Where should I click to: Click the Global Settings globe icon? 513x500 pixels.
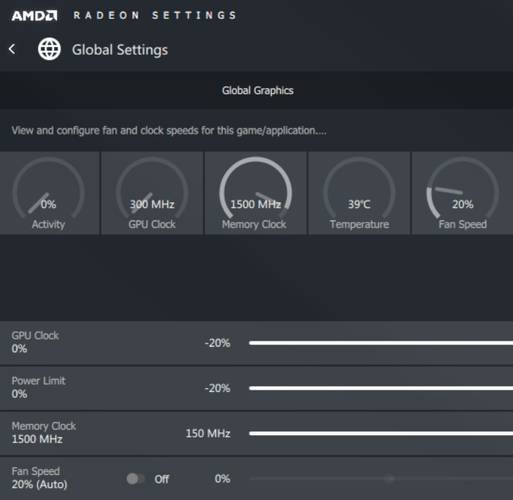[x=49, y=49]
